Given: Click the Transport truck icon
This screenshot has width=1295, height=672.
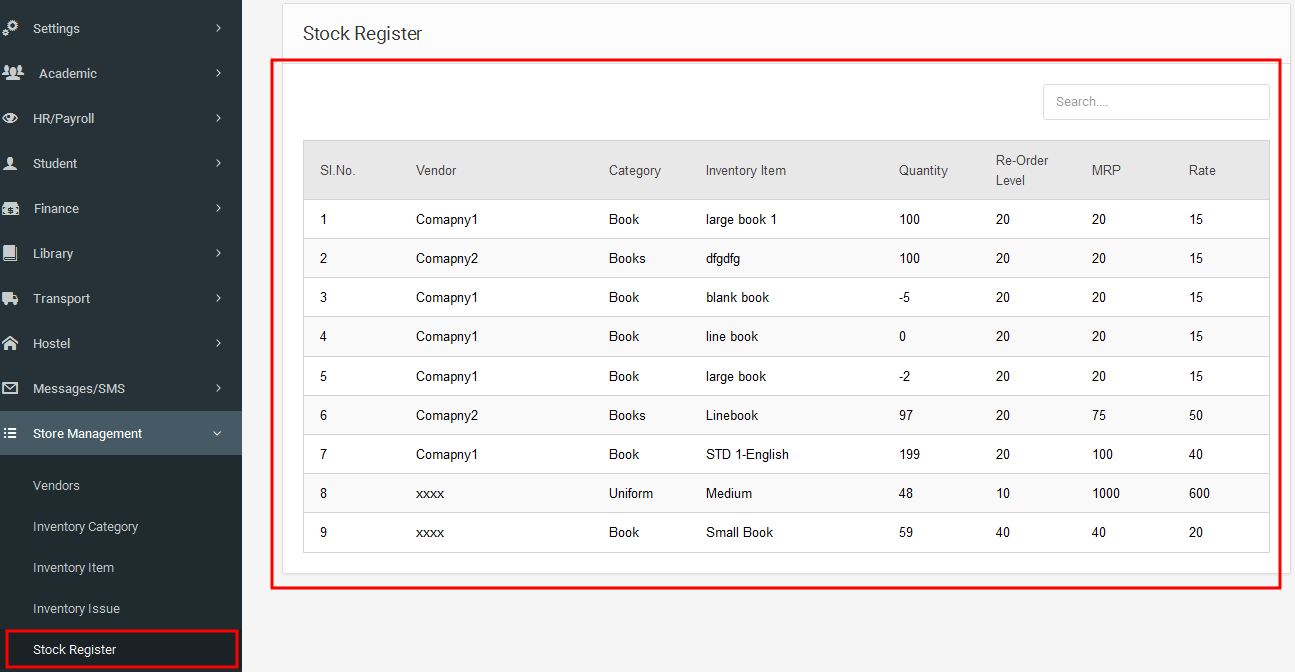Looking at the screenshot, I should coord(11,298).
